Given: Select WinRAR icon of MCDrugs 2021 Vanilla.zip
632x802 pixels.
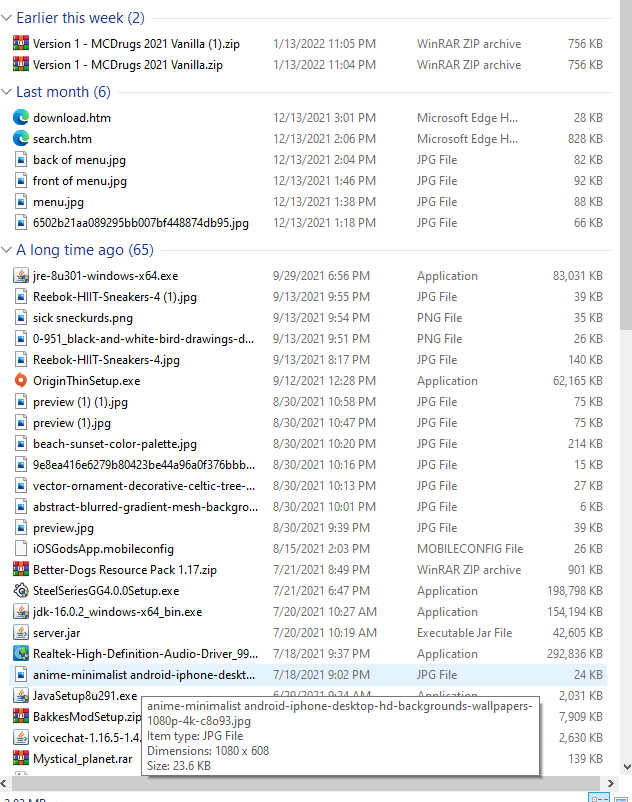Looking at the screenshot, I should point(20,64).
